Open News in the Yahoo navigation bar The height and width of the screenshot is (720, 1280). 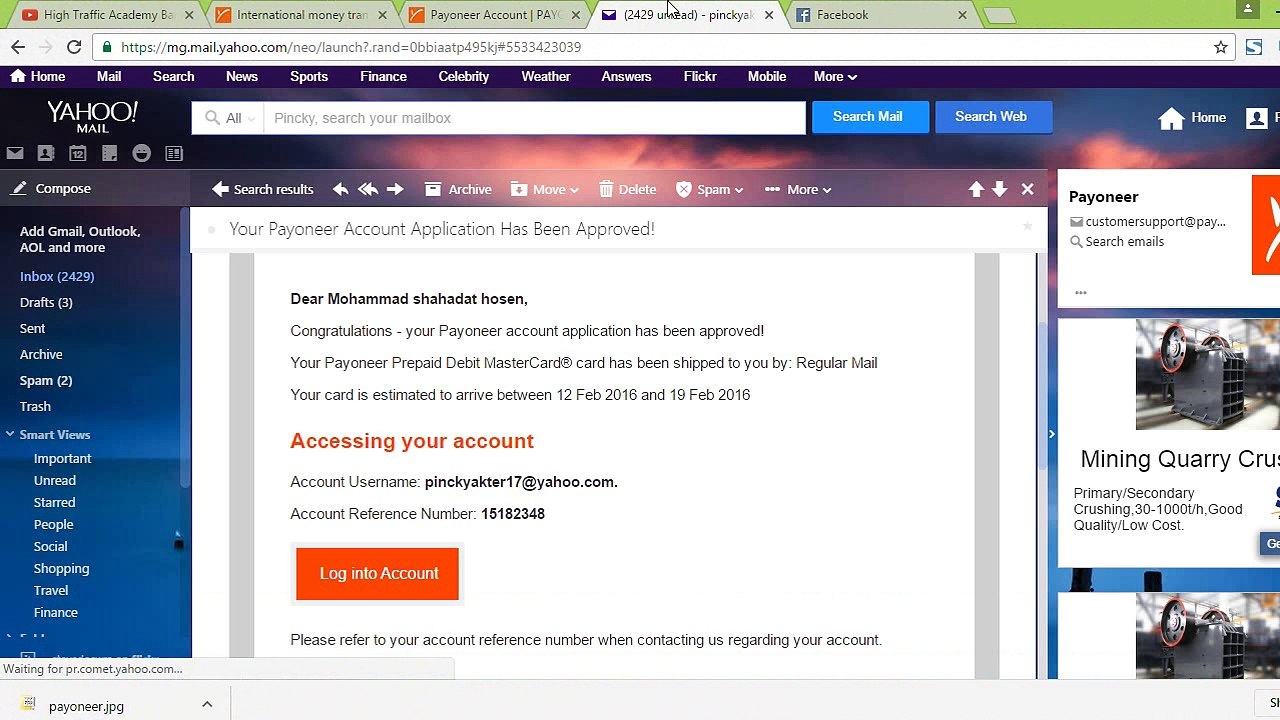click(x=242, y=76)
